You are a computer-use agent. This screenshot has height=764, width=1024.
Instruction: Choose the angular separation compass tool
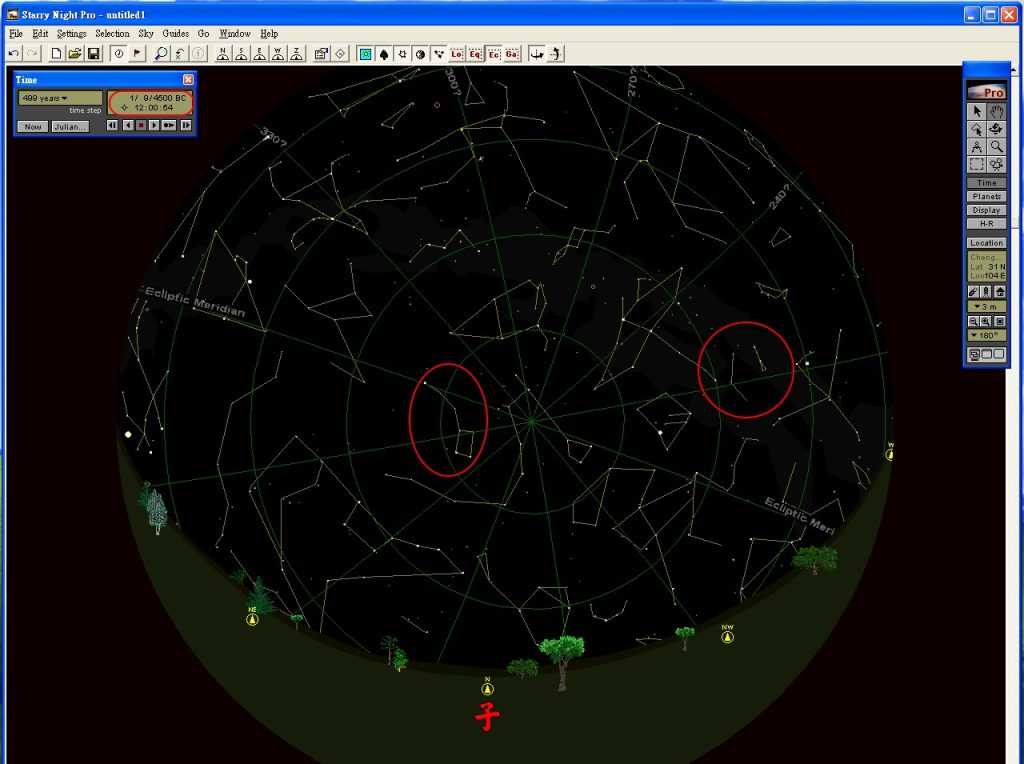point(977,146)
